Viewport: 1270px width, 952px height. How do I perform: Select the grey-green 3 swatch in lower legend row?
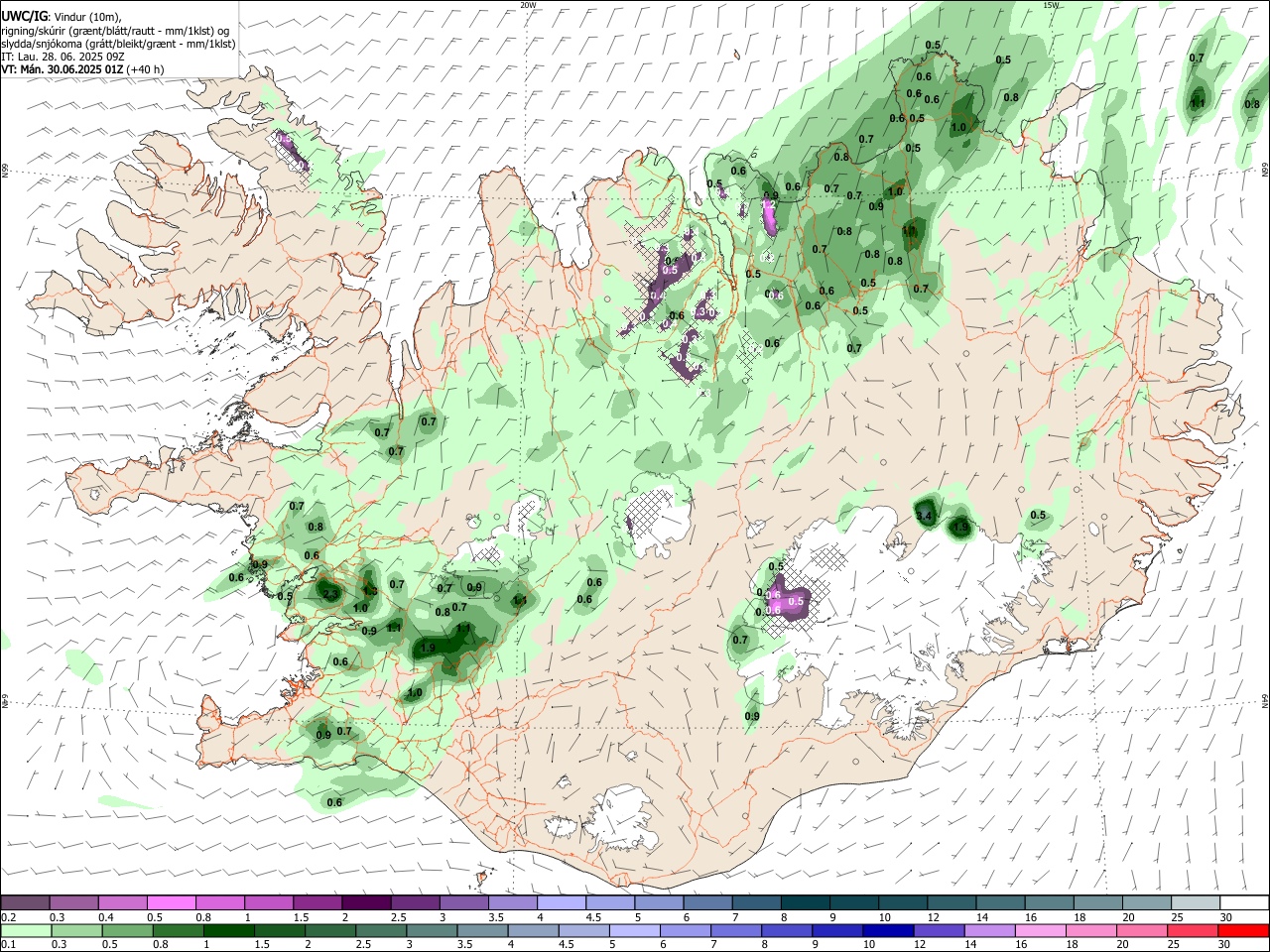(432, 930)
